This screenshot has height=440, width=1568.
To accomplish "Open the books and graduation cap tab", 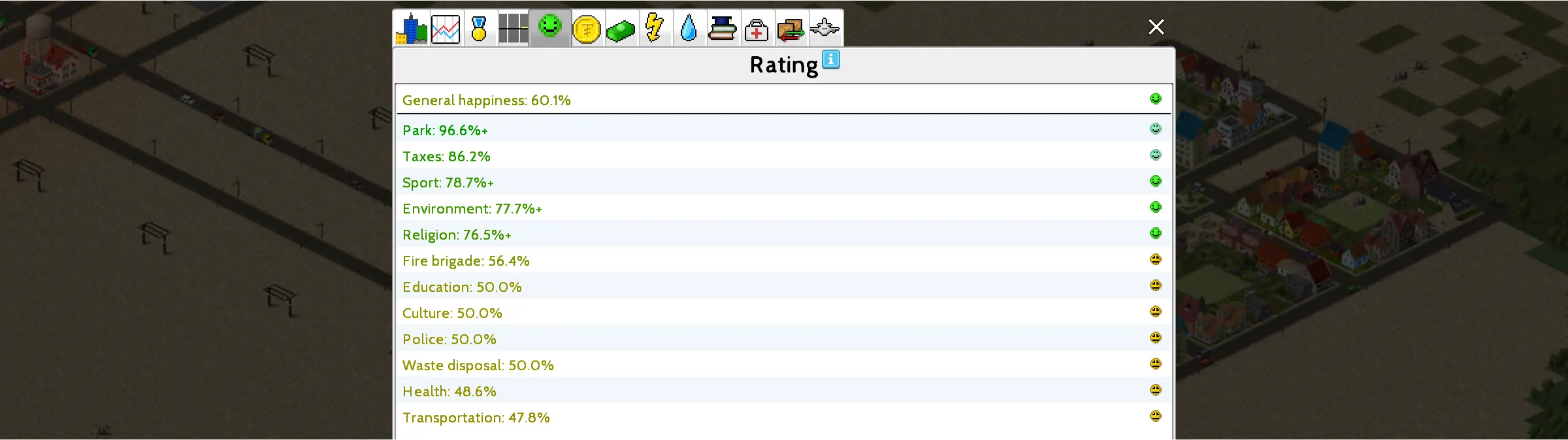I will tap(723, 29).
